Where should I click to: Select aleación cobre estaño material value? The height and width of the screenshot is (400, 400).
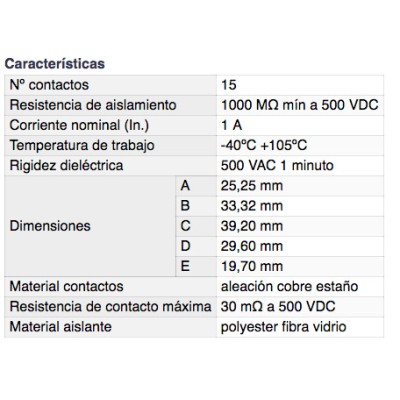pos(289,286)
